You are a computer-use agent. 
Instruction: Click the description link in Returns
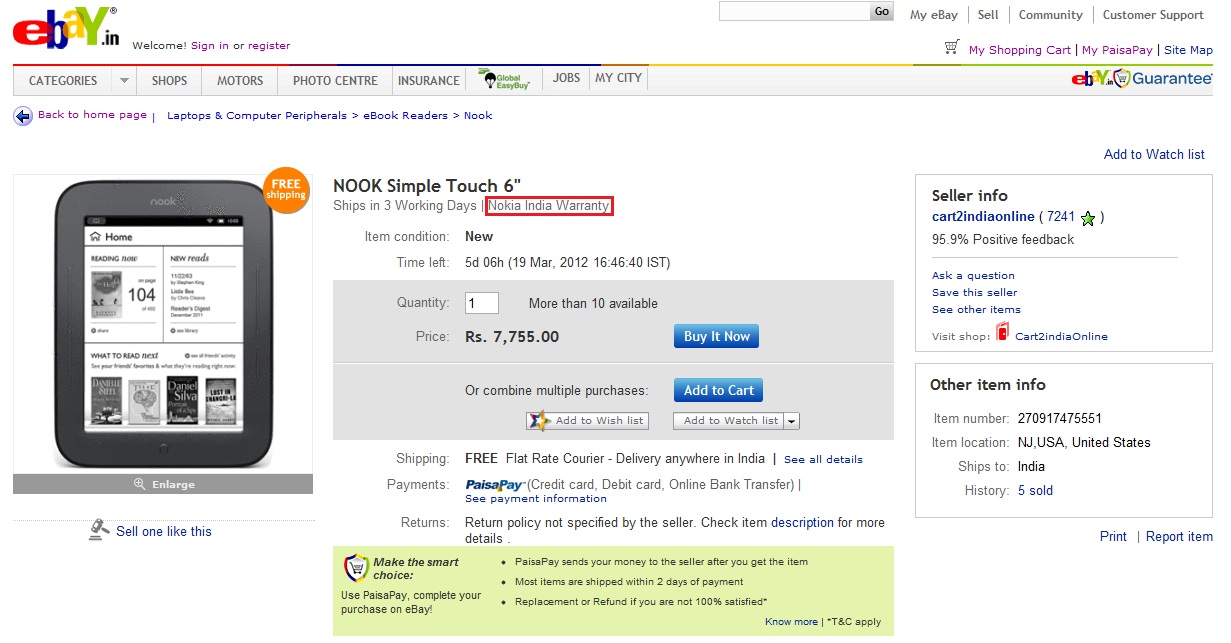pyautogui.click(x=802, y=523)
